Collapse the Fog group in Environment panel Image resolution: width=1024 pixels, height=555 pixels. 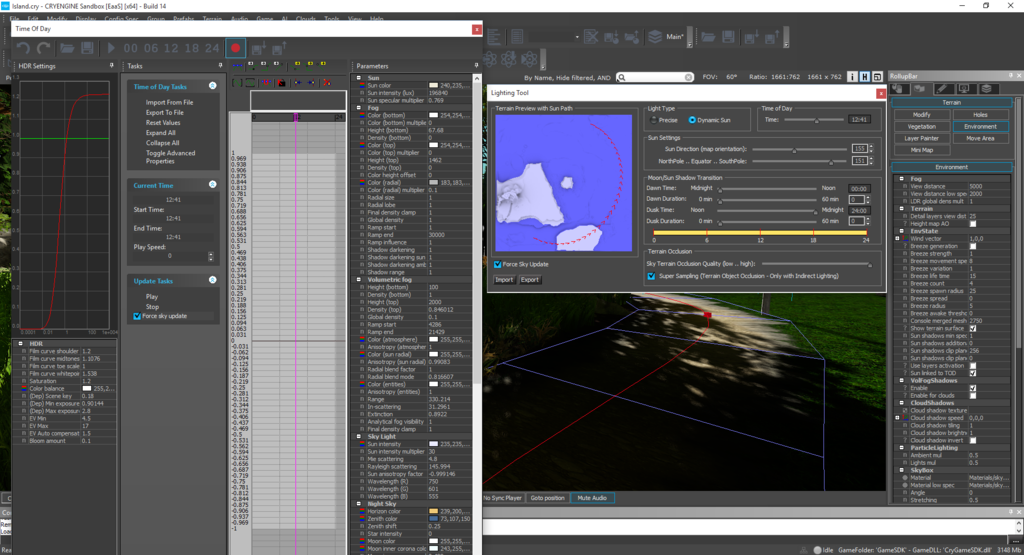pyautogui.click(x=902, y=178)
